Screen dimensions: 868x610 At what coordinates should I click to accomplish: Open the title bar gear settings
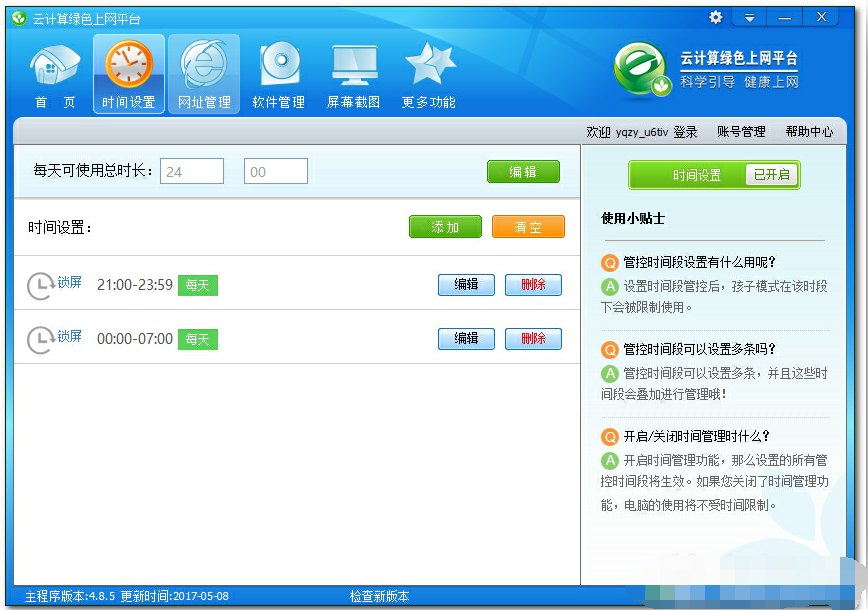(x=715, y=17)
